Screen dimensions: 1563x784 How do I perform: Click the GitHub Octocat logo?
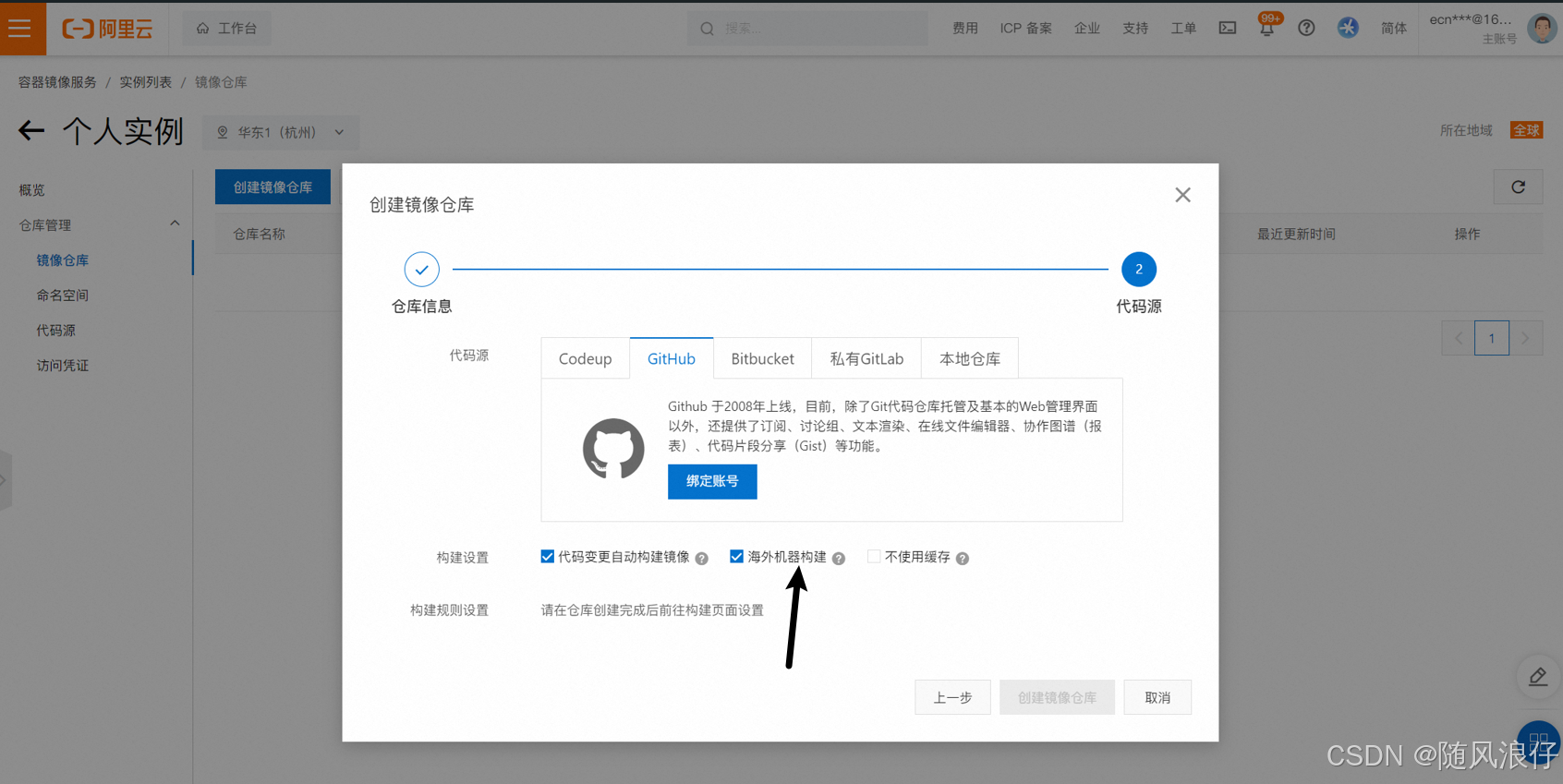613,449
